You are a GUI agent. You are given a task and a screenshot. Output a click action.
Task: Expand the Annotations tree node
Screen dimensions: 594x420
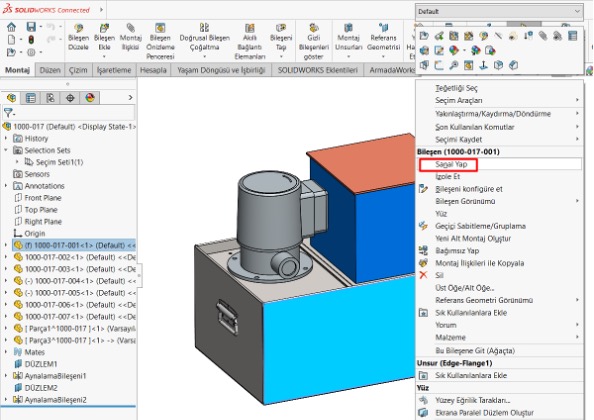click(6, 186)
